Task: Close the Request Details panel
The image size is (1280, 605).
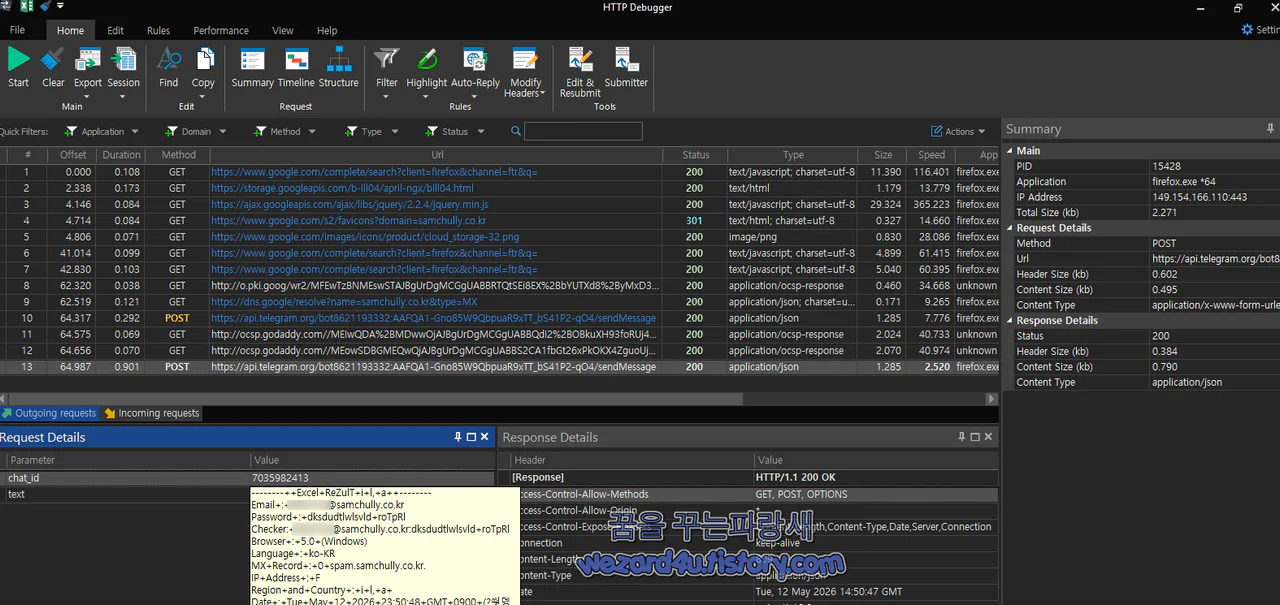Action: [x=485, y=437]
